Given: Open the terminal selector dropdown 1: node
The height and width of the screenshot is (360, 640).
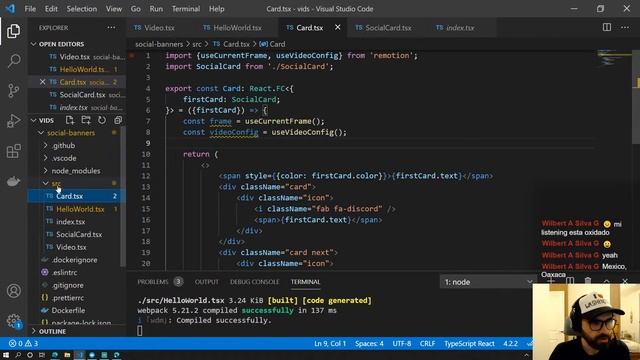Looking at the screenshot, I should (487, 282).
